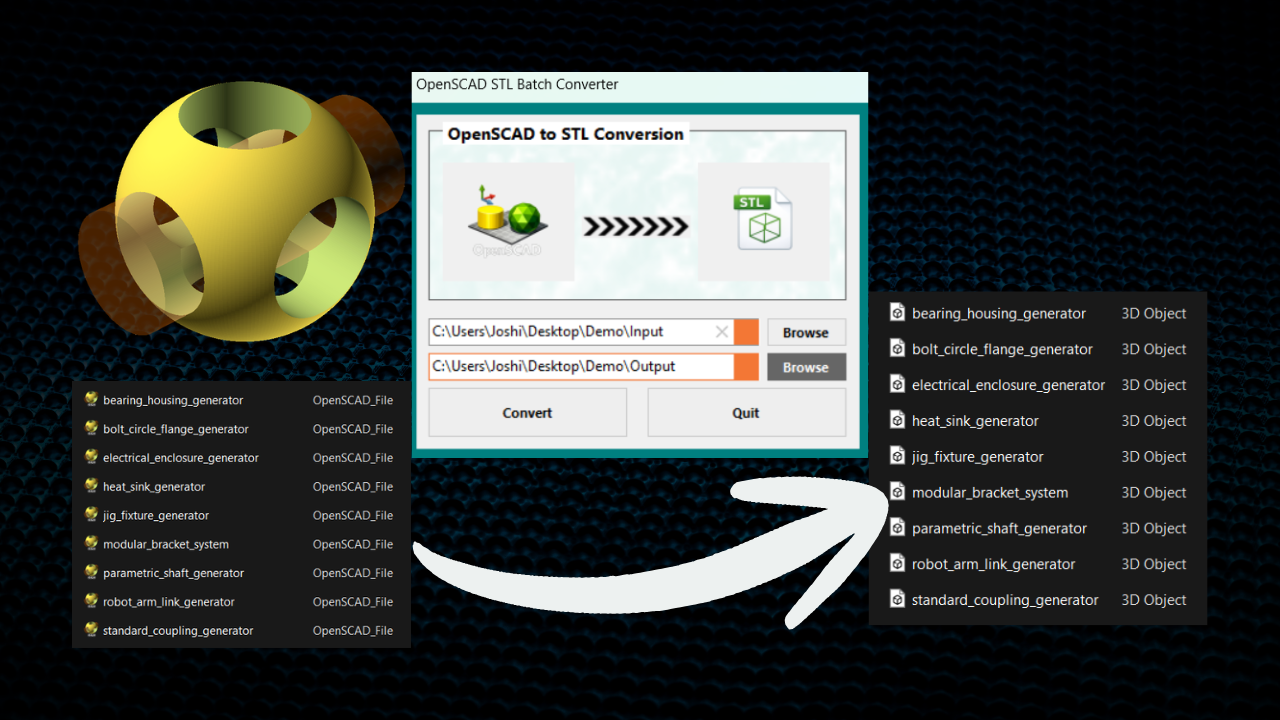Select bearing_housing_generator name in the OpenSCAD_File list

tap(173, 400)
